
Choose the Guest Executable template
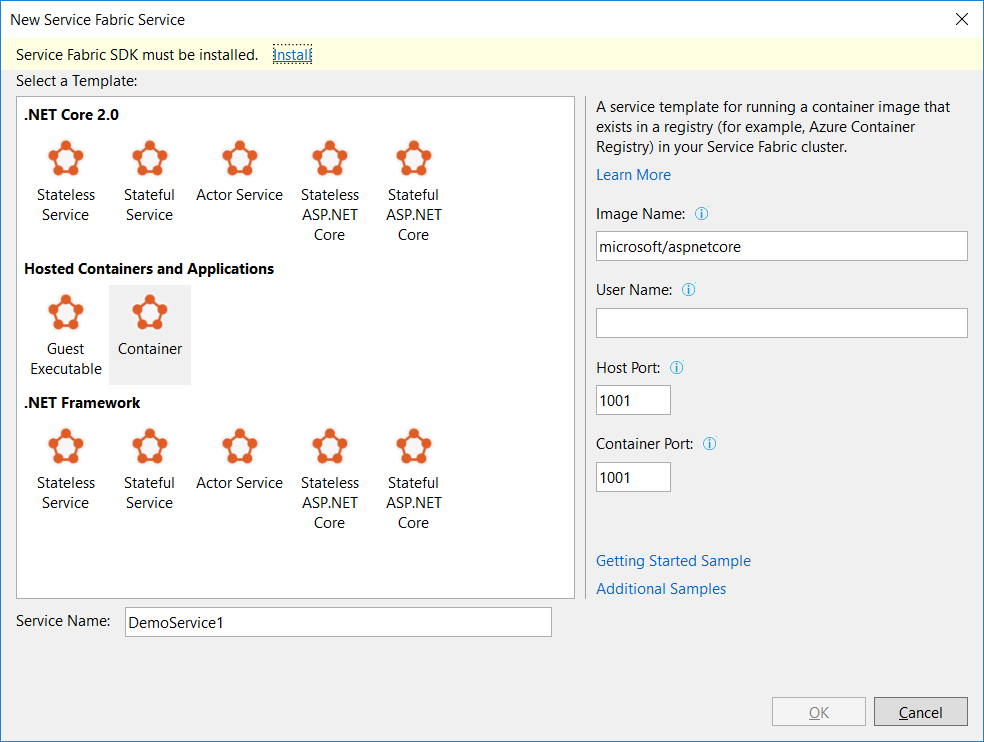tap(66, 335)
